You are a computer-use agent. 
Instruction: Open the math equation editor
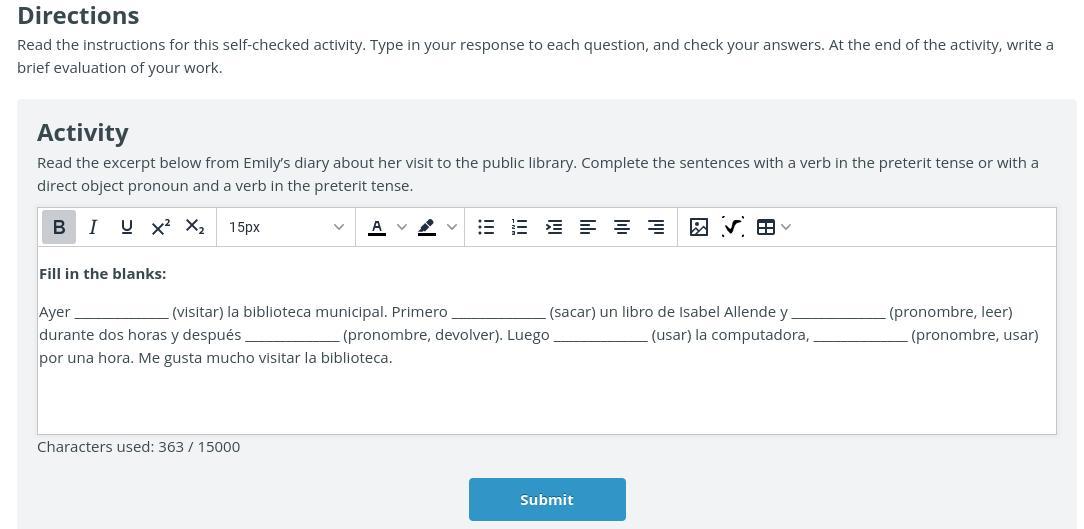pos(733,227)
